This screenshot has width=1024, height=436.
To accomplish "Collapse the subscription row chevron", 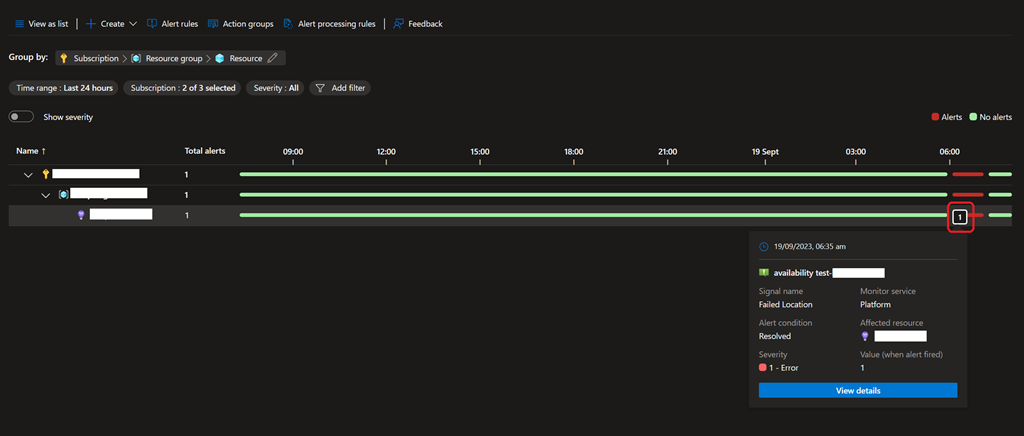I will coord(28,174).
